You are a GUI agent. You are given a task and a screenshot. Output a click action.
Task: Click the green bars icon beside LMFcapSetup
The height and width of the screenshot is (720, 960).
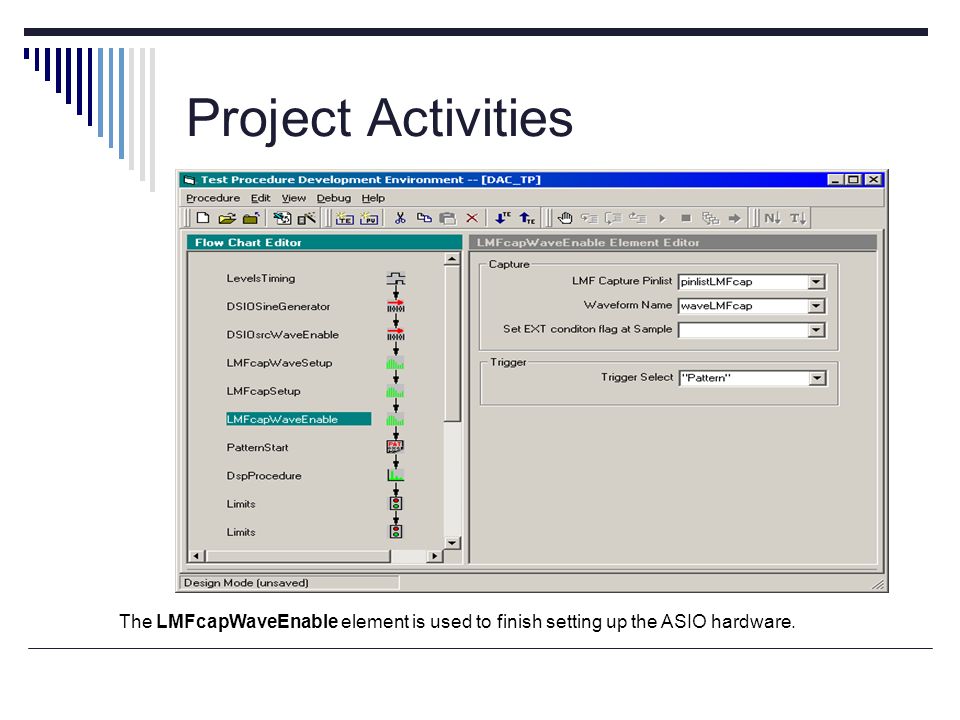[396, 391]
